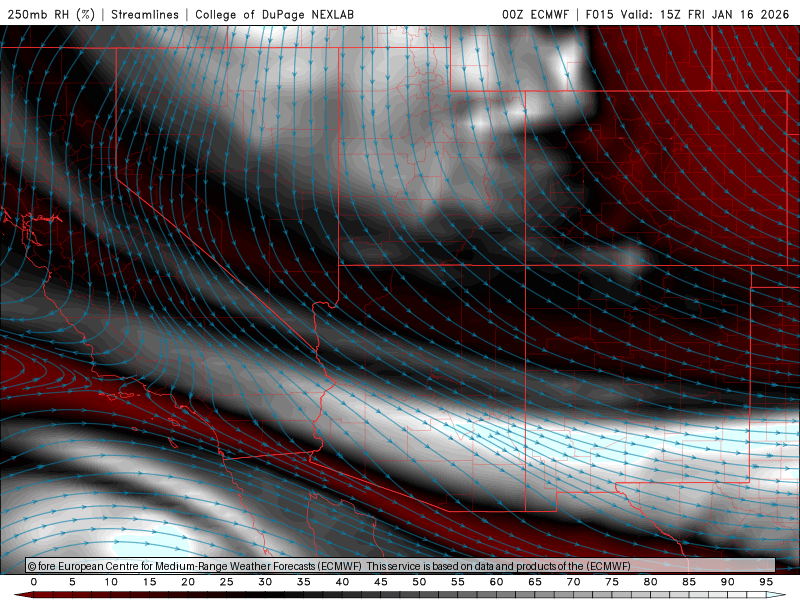This screenshot has width=800, height=600.
Task: Click the 60 label on the colorbar
Action: point(496,582)
